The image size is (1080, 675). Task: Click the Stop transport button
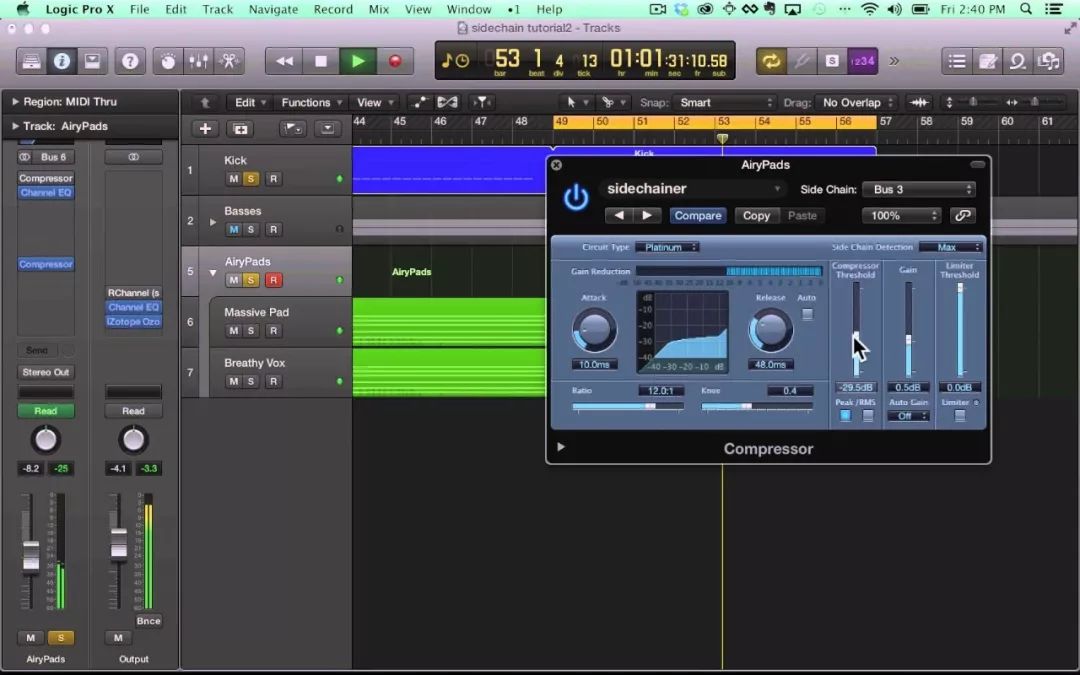coord(320,61)
